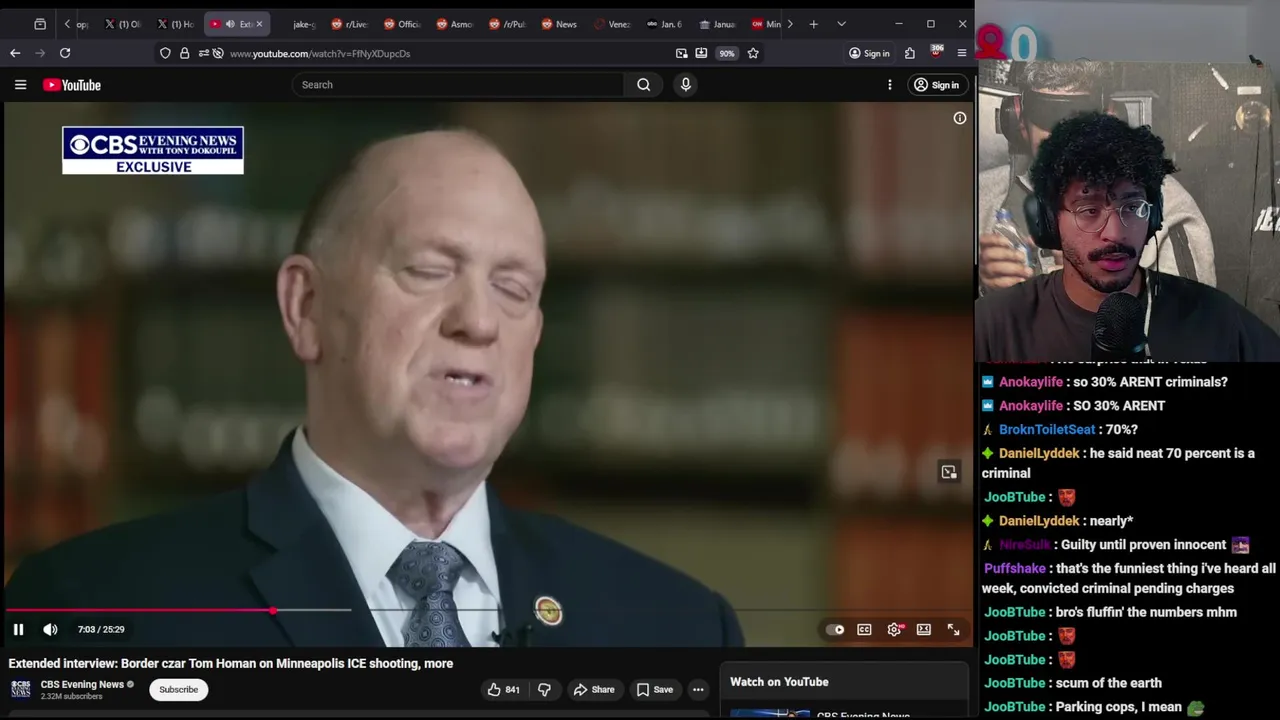Viewport: 1280px width, 720px height.
Task: Open a new tab with the plus button
Action: point(814,24)
